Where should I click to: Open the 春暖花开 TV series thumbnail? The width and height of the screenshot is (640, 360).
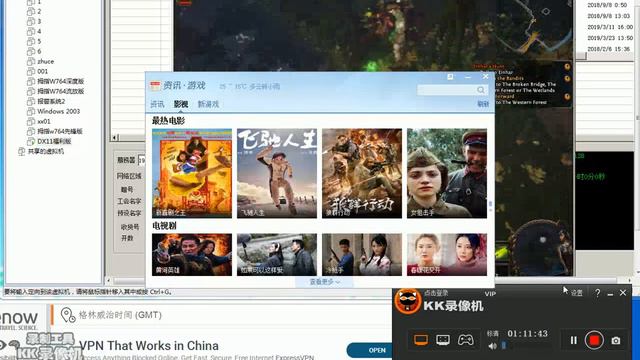[x=447, y=254]
